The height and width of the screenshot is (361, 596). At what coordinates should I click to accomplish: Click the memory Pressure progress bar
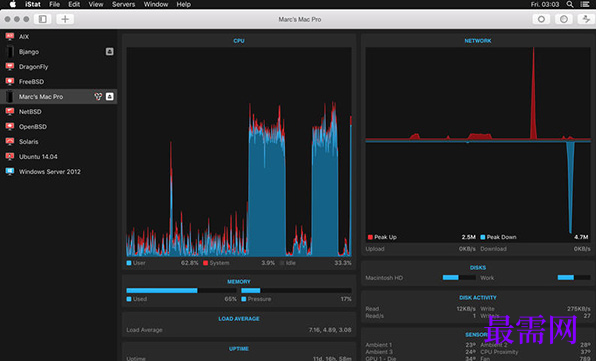point(296,290)
